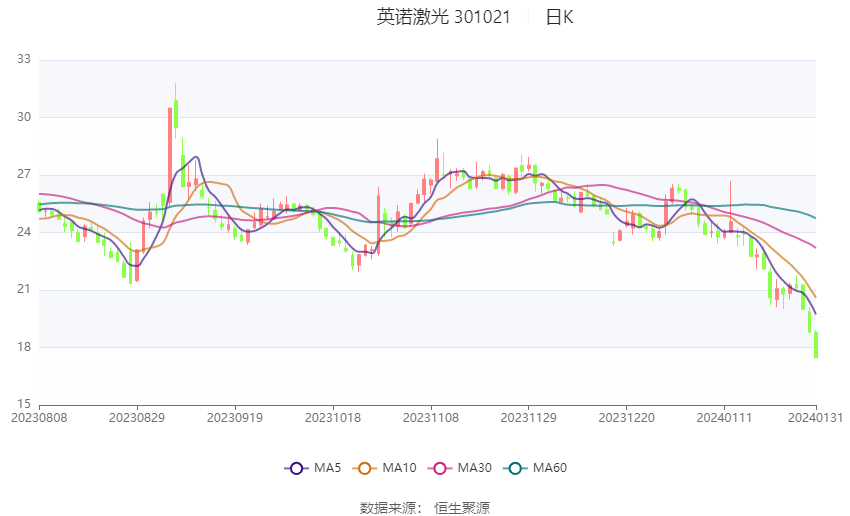Viewport: 850px width, 516px height.
Task: Select the 20230829 x-axis date marker
Action: 137,418
